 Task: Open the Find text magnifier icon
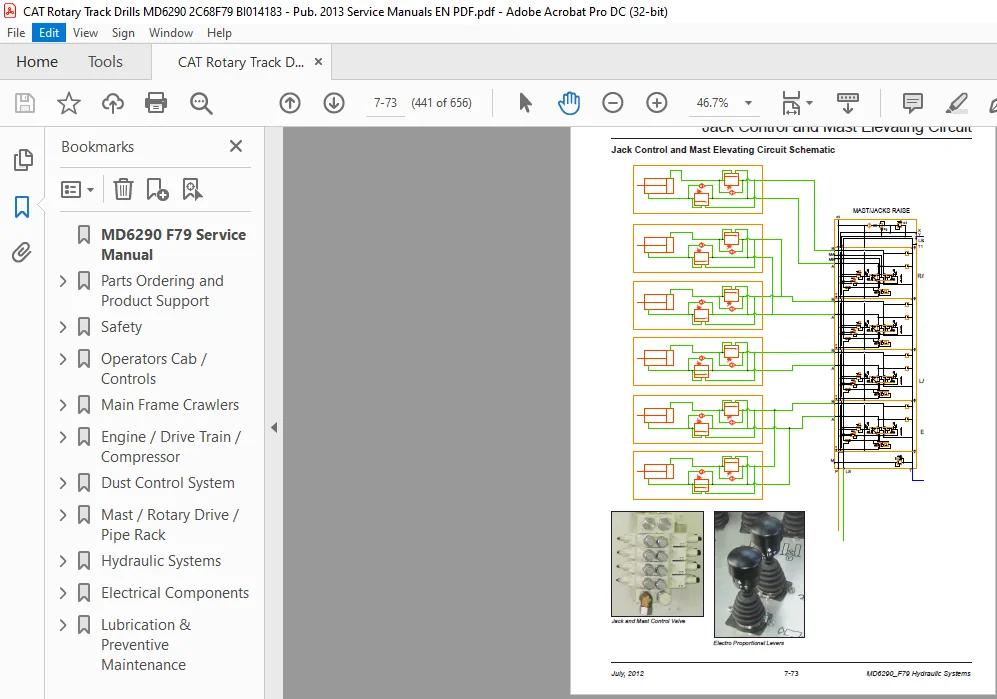click(x=201, y=103)
